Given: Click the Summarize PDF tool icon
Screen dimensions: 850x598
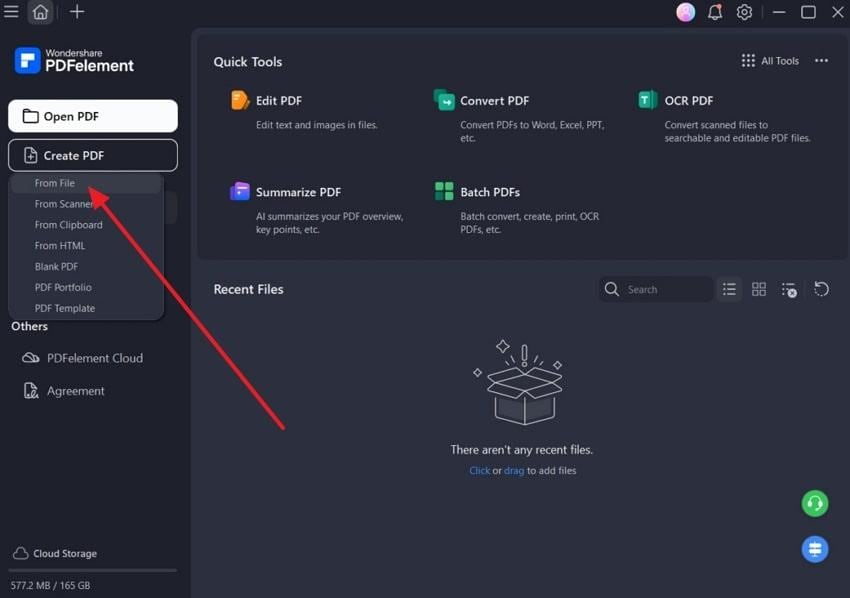Looking at the screenshot, I should pos(240,191).
